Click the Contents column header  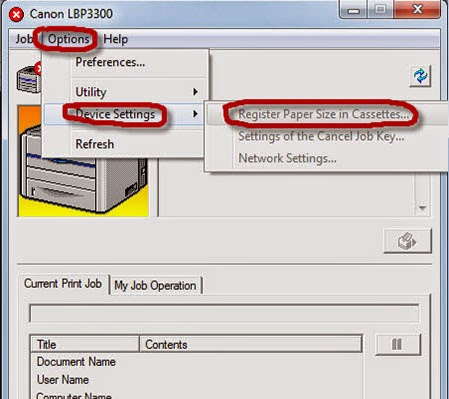click(251, 344)
